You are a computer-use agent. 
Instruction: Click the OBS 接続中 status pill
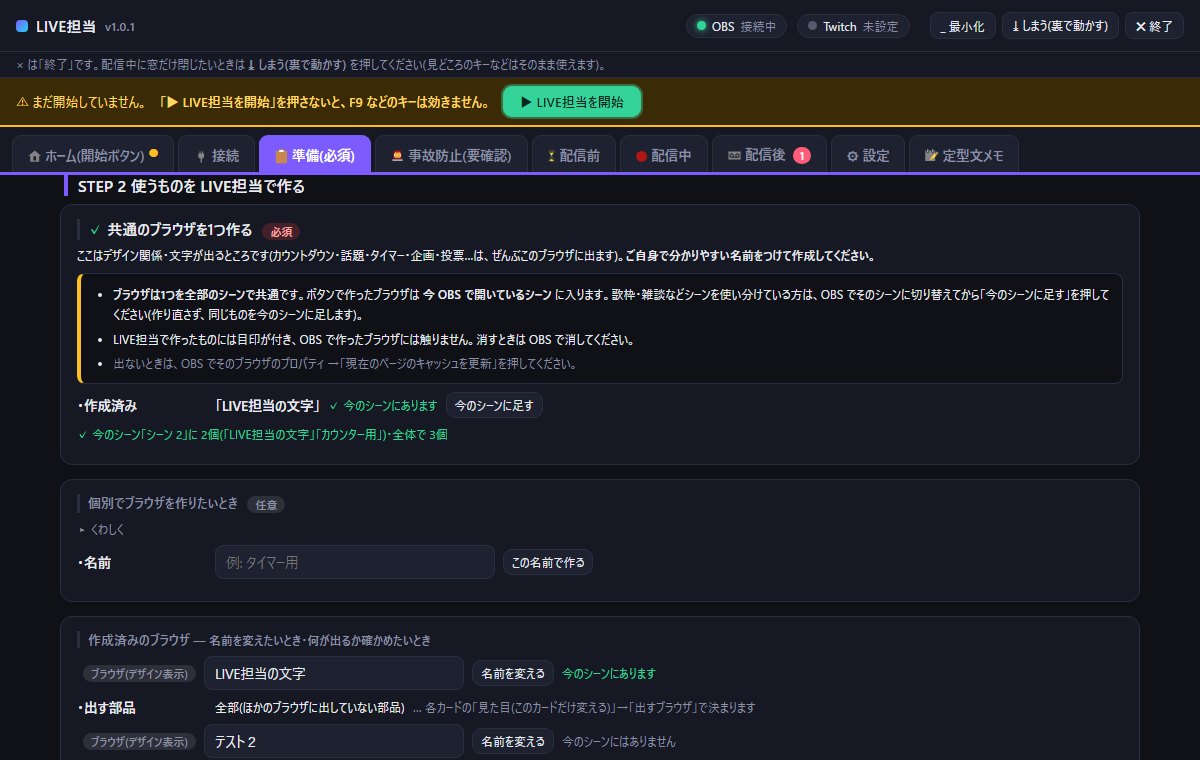[737, 26]
